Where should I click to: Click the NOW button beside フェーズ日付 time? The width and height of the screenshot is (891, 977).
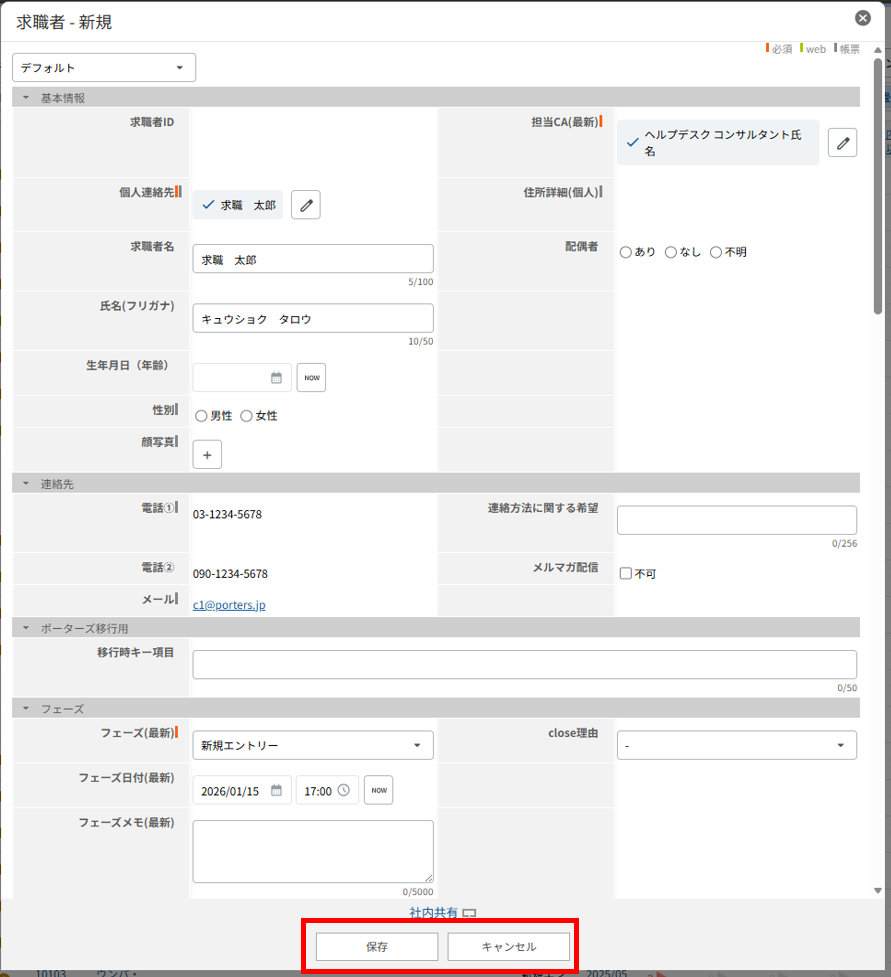(x=378, y=790)
